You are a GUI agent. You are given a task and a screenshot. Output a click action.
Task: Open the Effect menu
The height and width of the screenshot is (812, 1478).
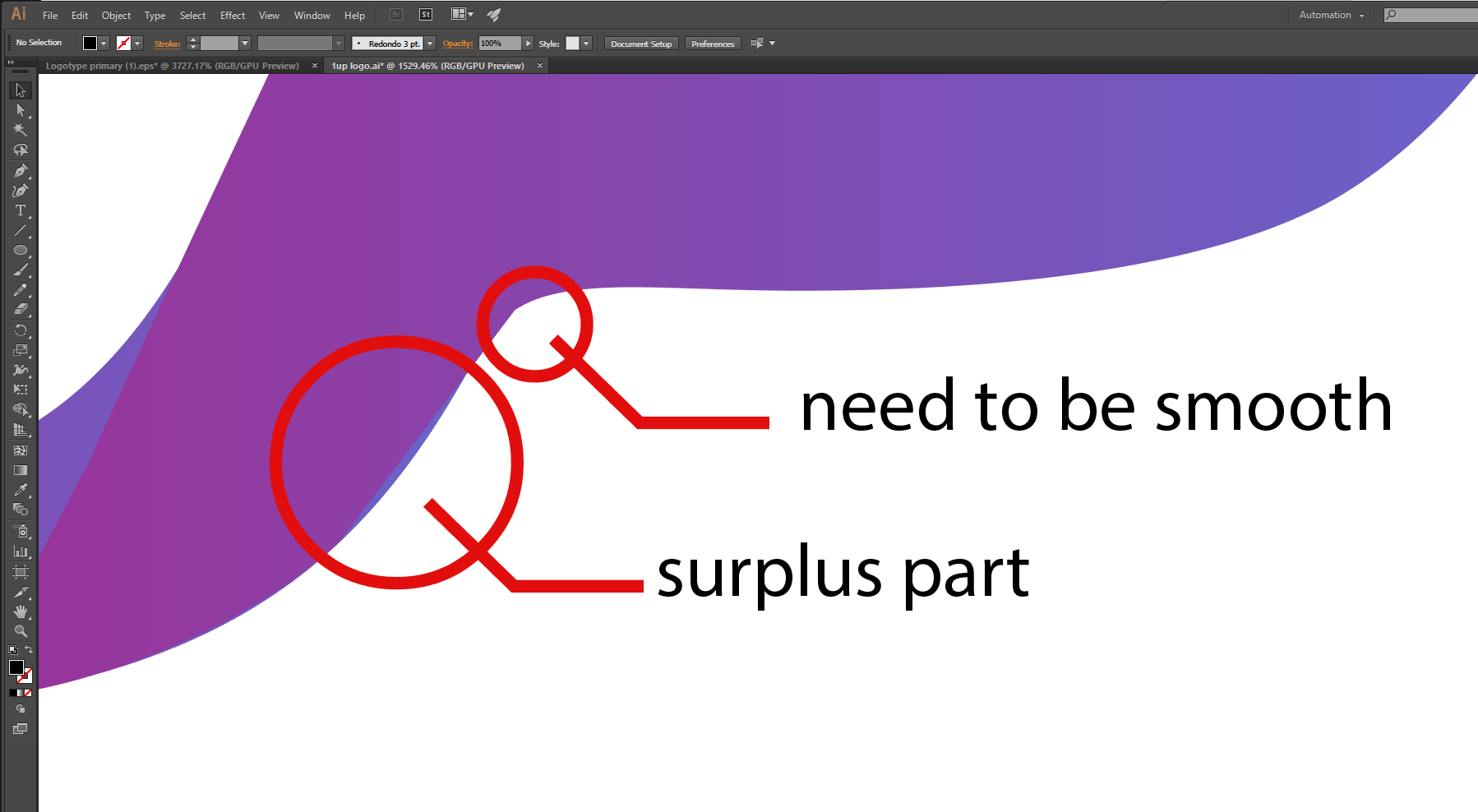pos(233,16)
